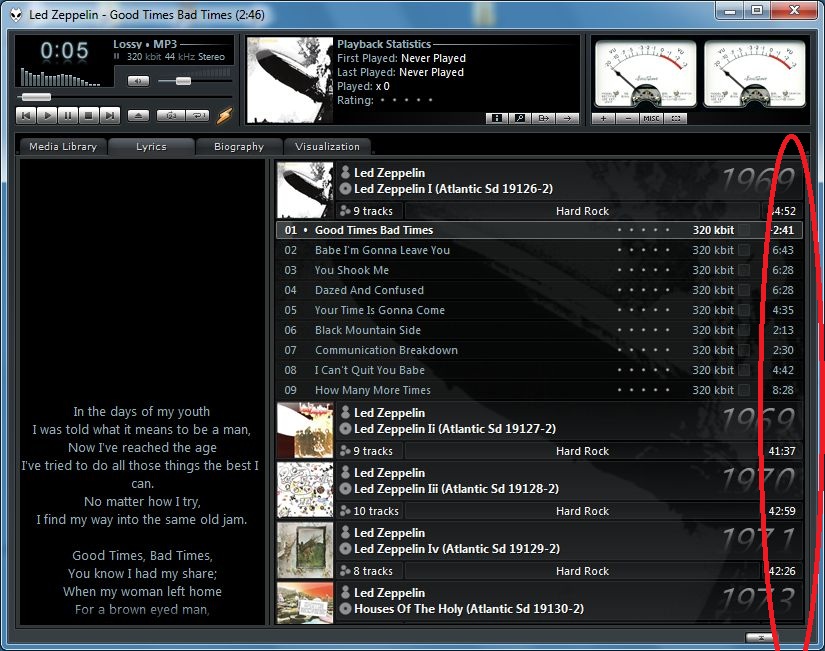The image size is (825, 651).
Task: Open the Visualization tab
Action: coord(327,147)
